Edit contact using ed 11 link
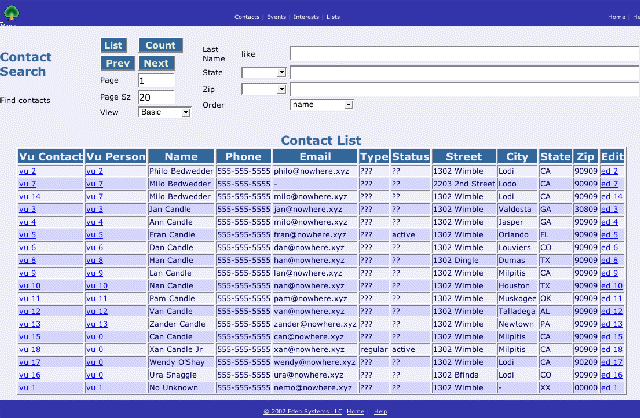640x418 pixels. pyautogui.click(x=612, y=298)
